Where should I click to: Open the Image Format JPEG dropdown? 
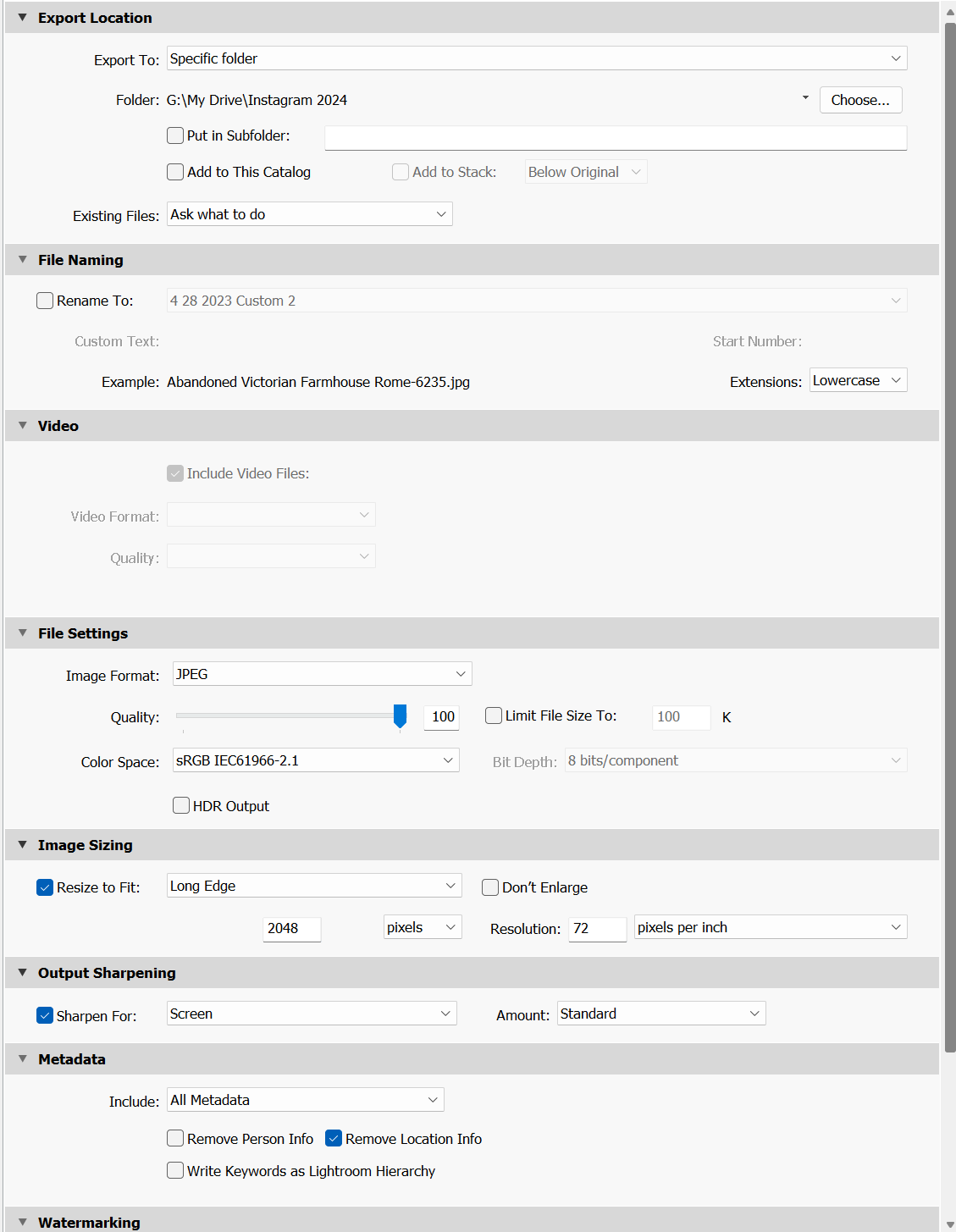[x=323, y=674]
